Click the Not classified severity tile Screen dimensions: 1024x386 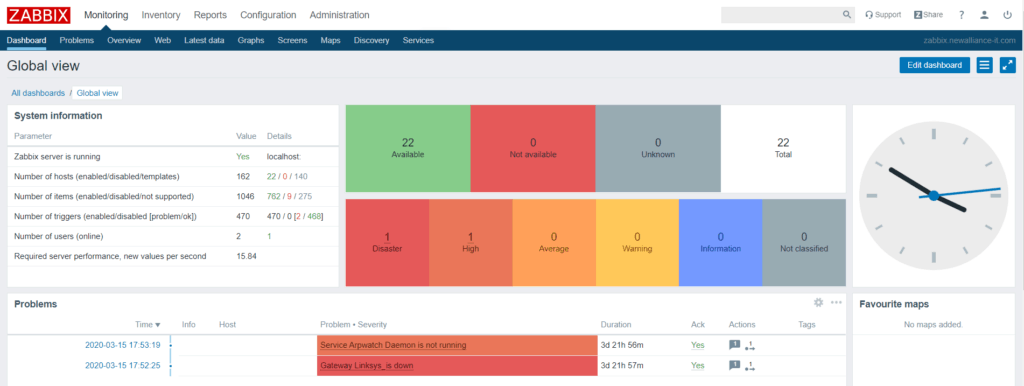coord(804,242)
